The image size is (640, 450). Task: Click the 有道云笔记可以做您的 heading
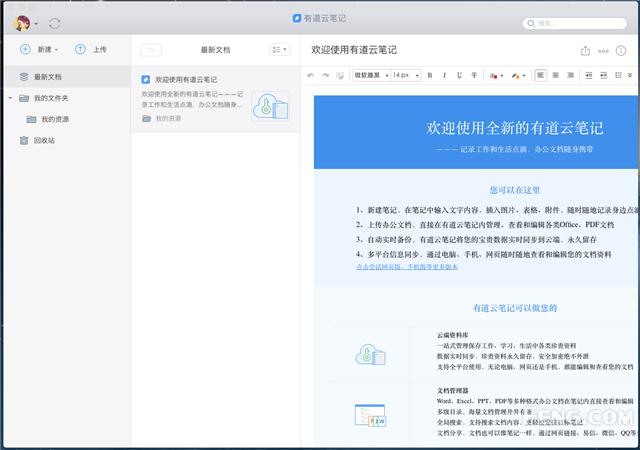[515, 308]
